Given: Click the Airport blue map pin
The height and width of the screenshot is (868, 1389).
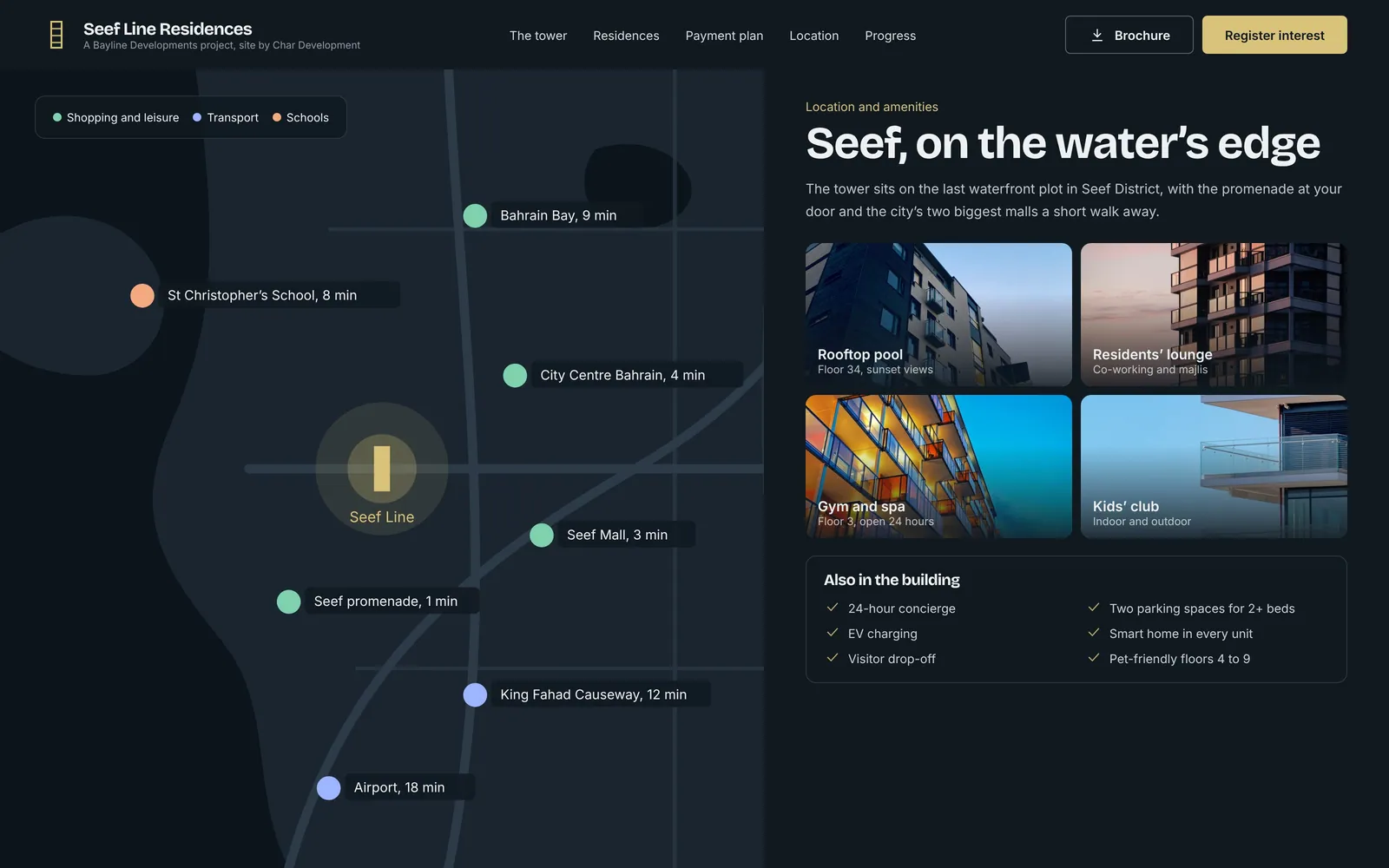Looking at the screenshot, I should pos(328,787).
